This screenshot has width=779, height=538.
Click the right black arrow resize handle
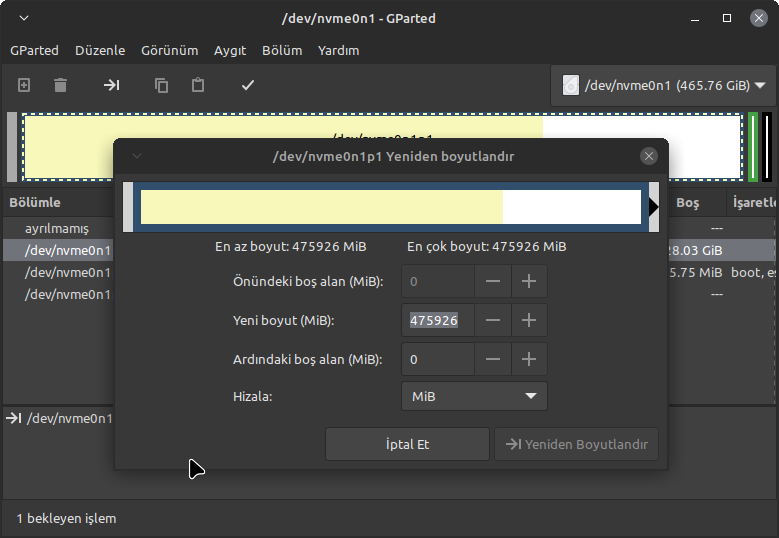point(654,207)
